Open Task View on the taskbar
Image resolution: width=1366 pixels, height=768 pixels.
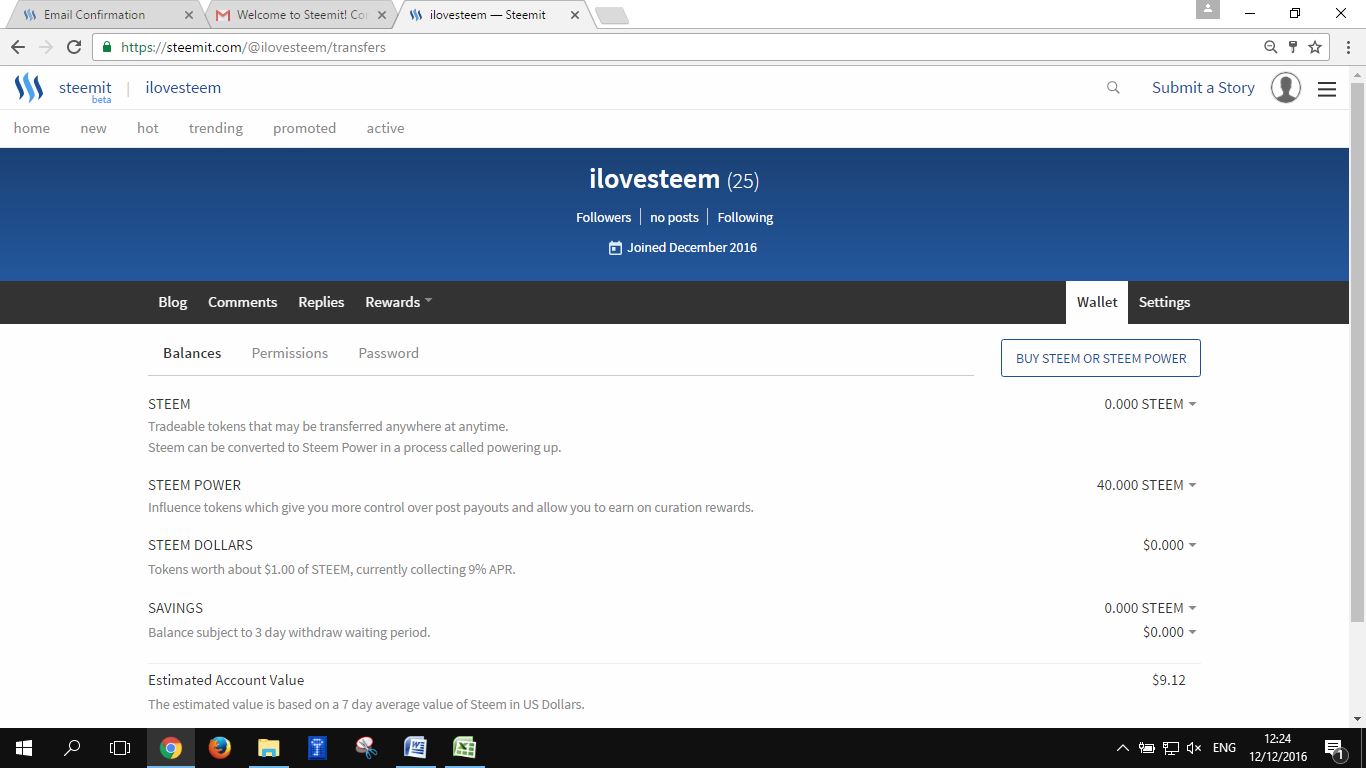pyautogui.click(x=120, y=748)
